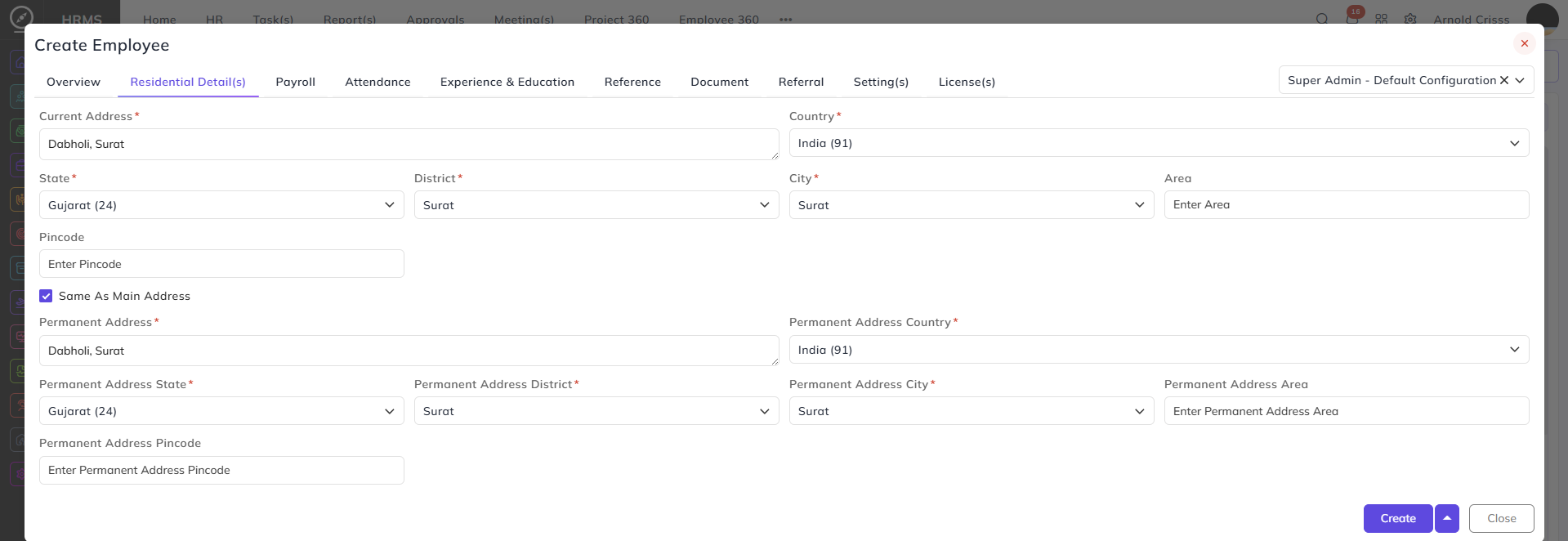Open Task(s) in the background menu bar
1568x541 pixels.
coord(273,20)
